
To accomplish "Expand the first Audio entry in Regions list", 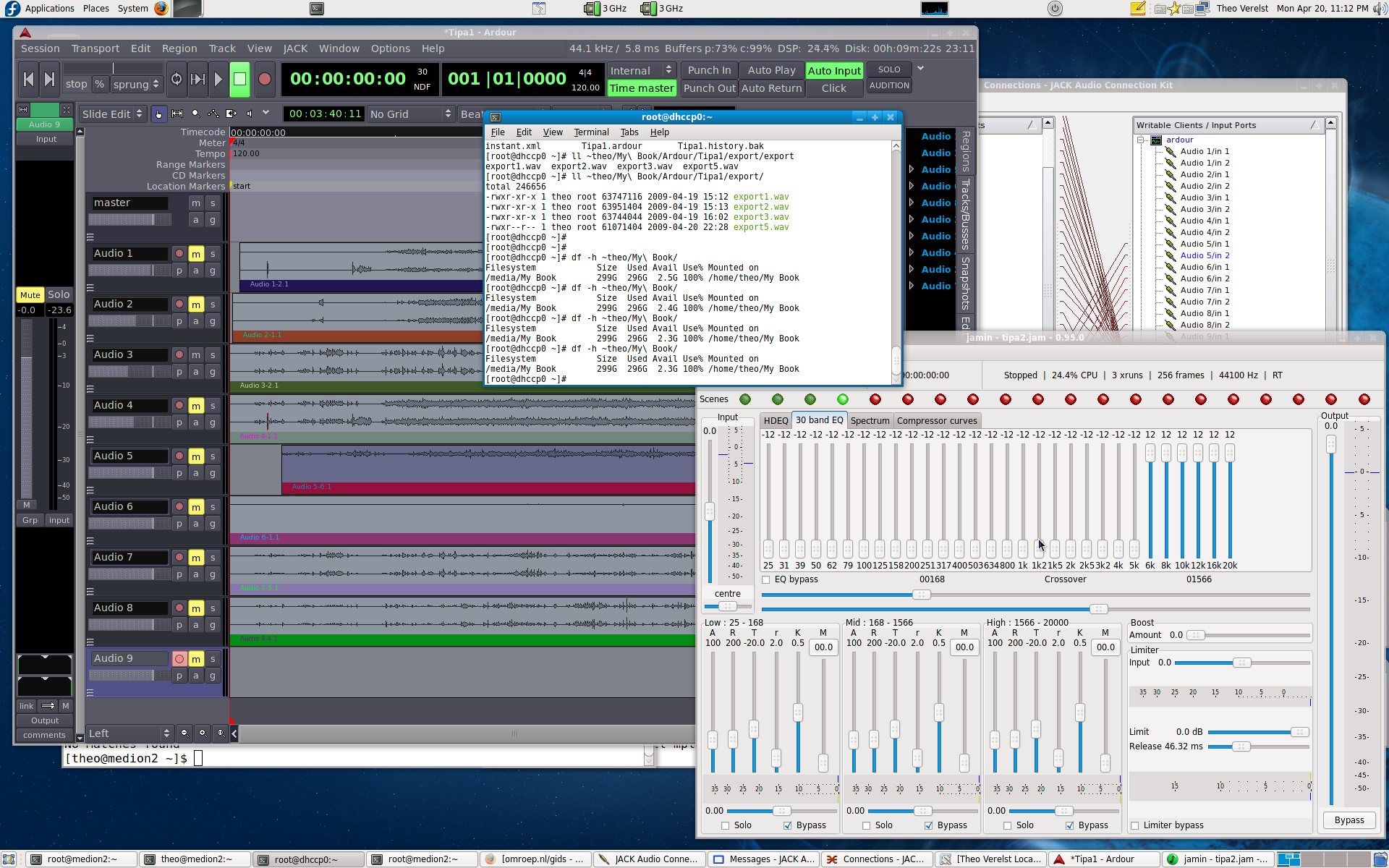I will click(912, 169).
